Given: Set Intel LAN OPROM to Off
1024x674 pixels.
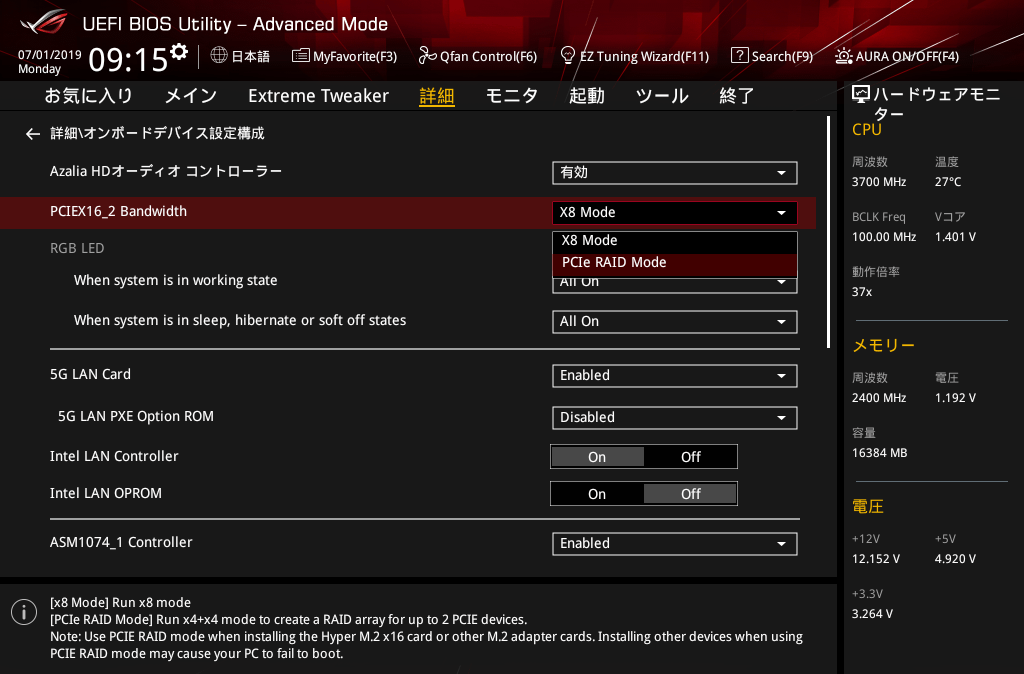Looking at the screenshot, I should coord(690,494).
